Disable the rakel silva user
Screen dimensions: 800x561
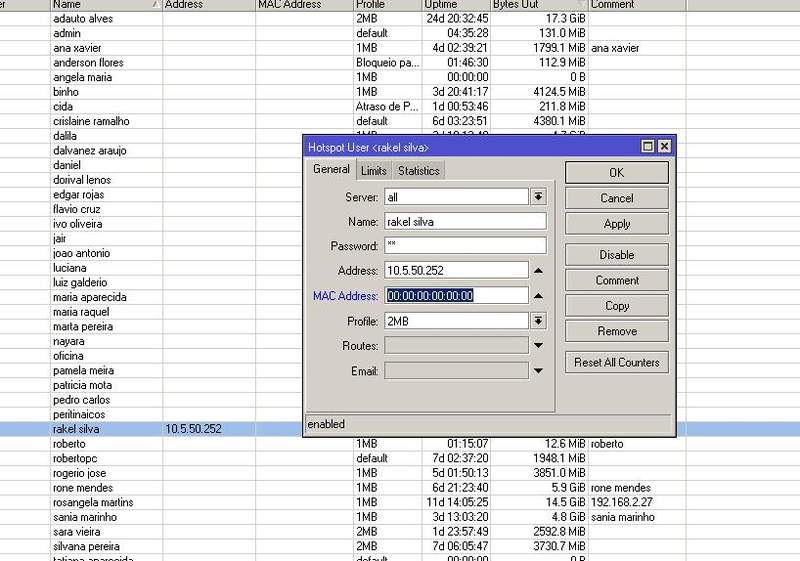tap(616, 254)
